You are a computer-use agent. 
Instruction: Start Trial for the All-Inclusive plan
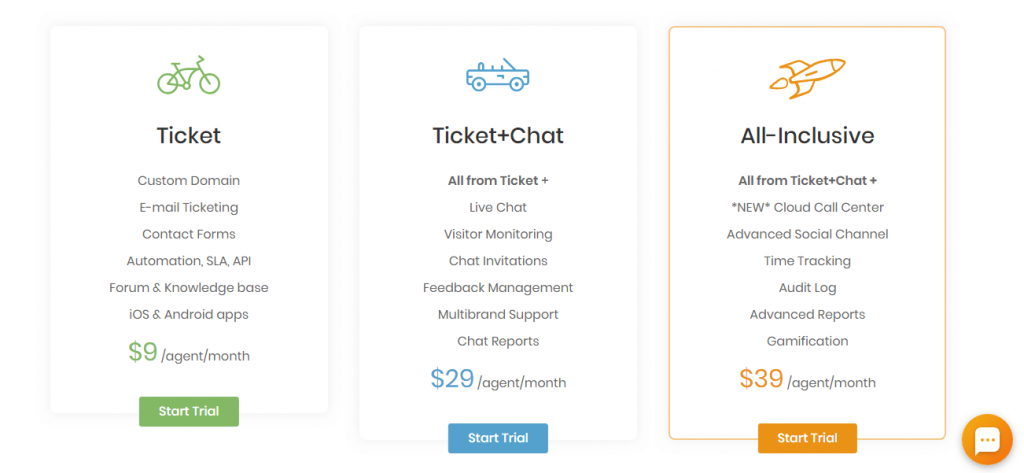(807, 438)
